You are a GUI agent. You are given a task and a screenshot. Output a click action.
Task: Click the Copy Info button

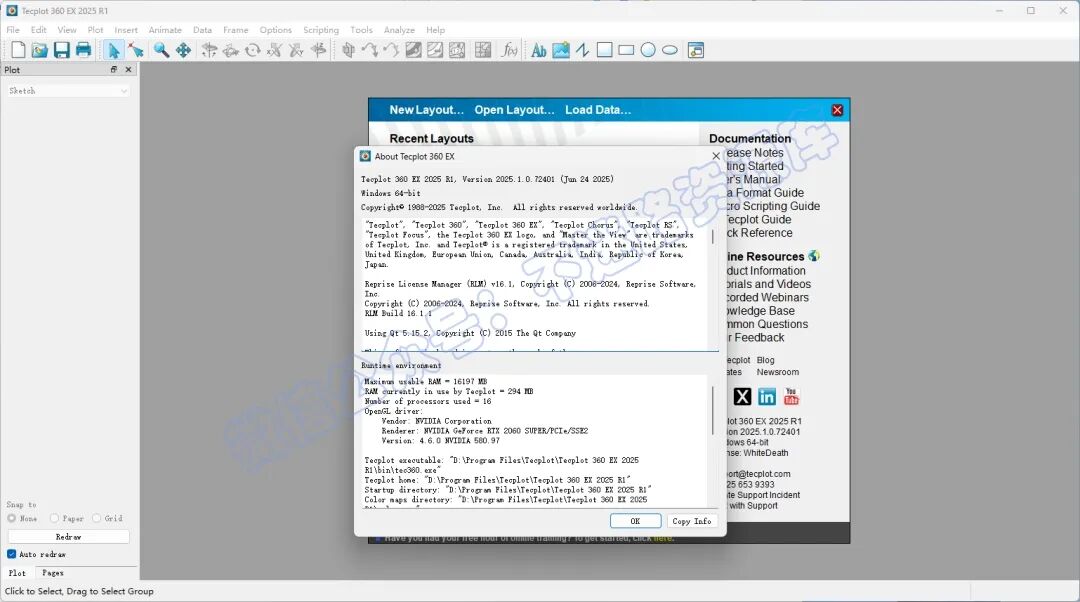(692, 521)
